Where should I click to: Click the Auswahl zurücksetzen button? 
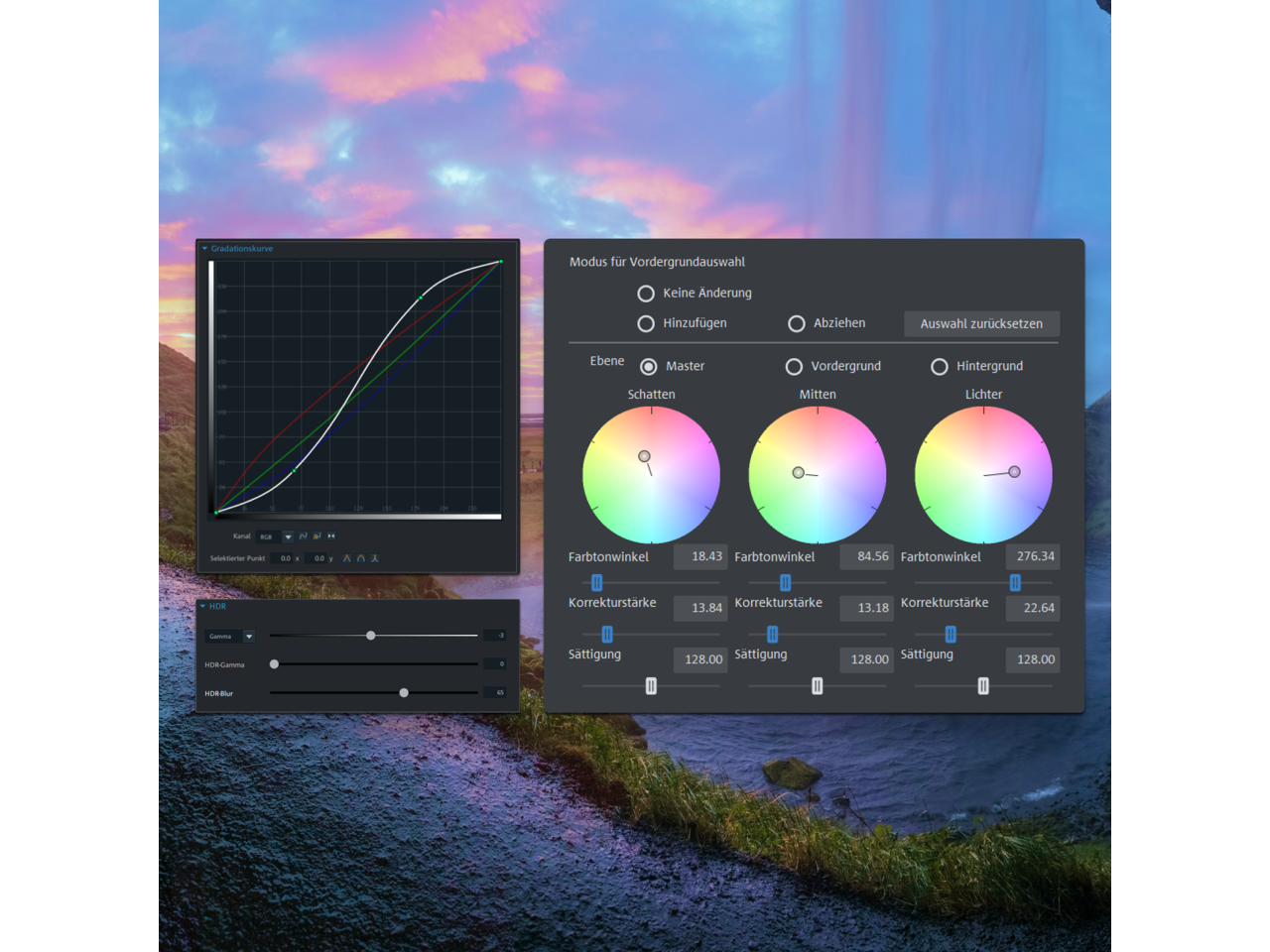(x=981, y=324)
